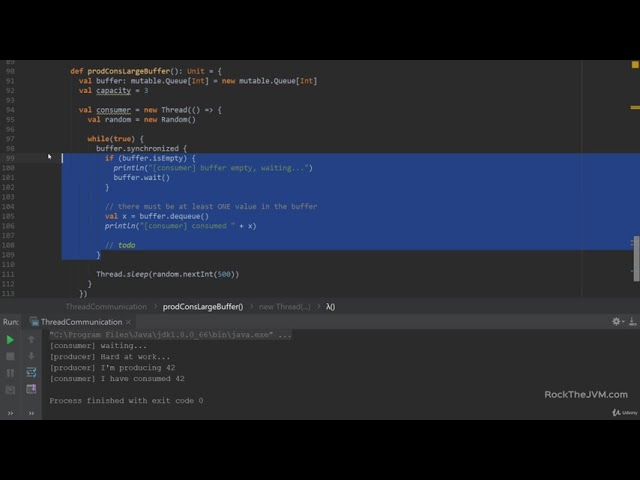The width and height of the screenshot is (640, 480).
Task: Click 'Process finished with exit code 0' text
Action: click(x=126, y=401)
